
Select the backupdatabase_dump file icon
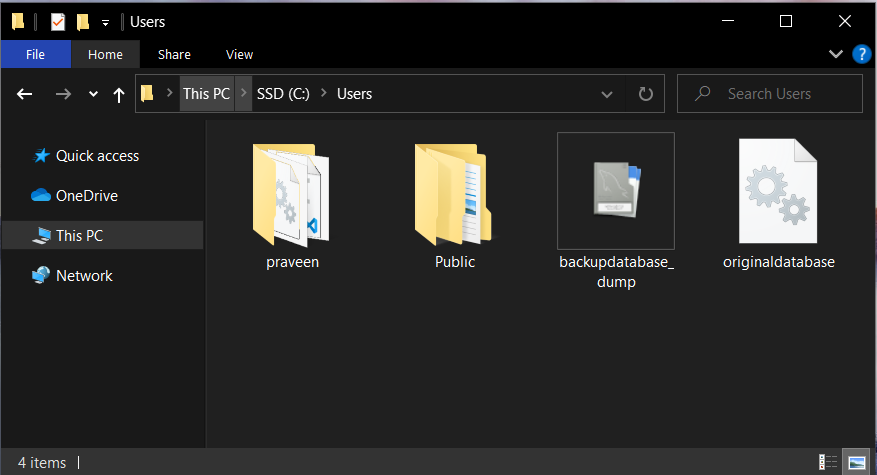[616, 190]
